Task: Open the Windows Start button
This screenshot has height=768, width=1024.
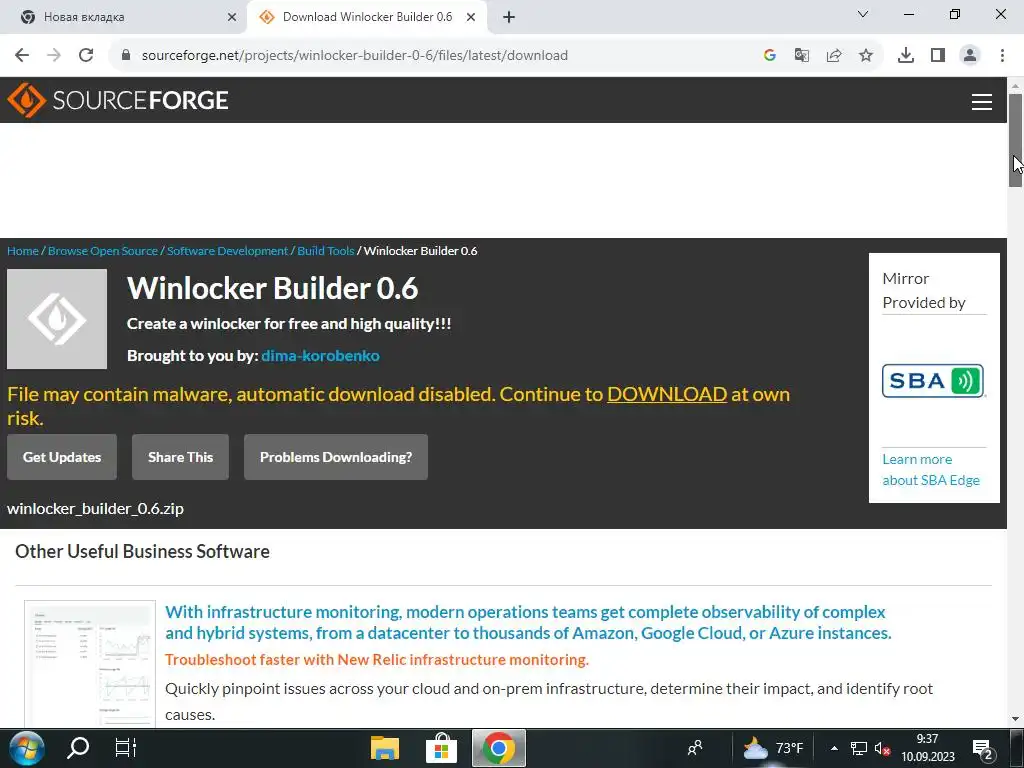Action: coord(26,748)
